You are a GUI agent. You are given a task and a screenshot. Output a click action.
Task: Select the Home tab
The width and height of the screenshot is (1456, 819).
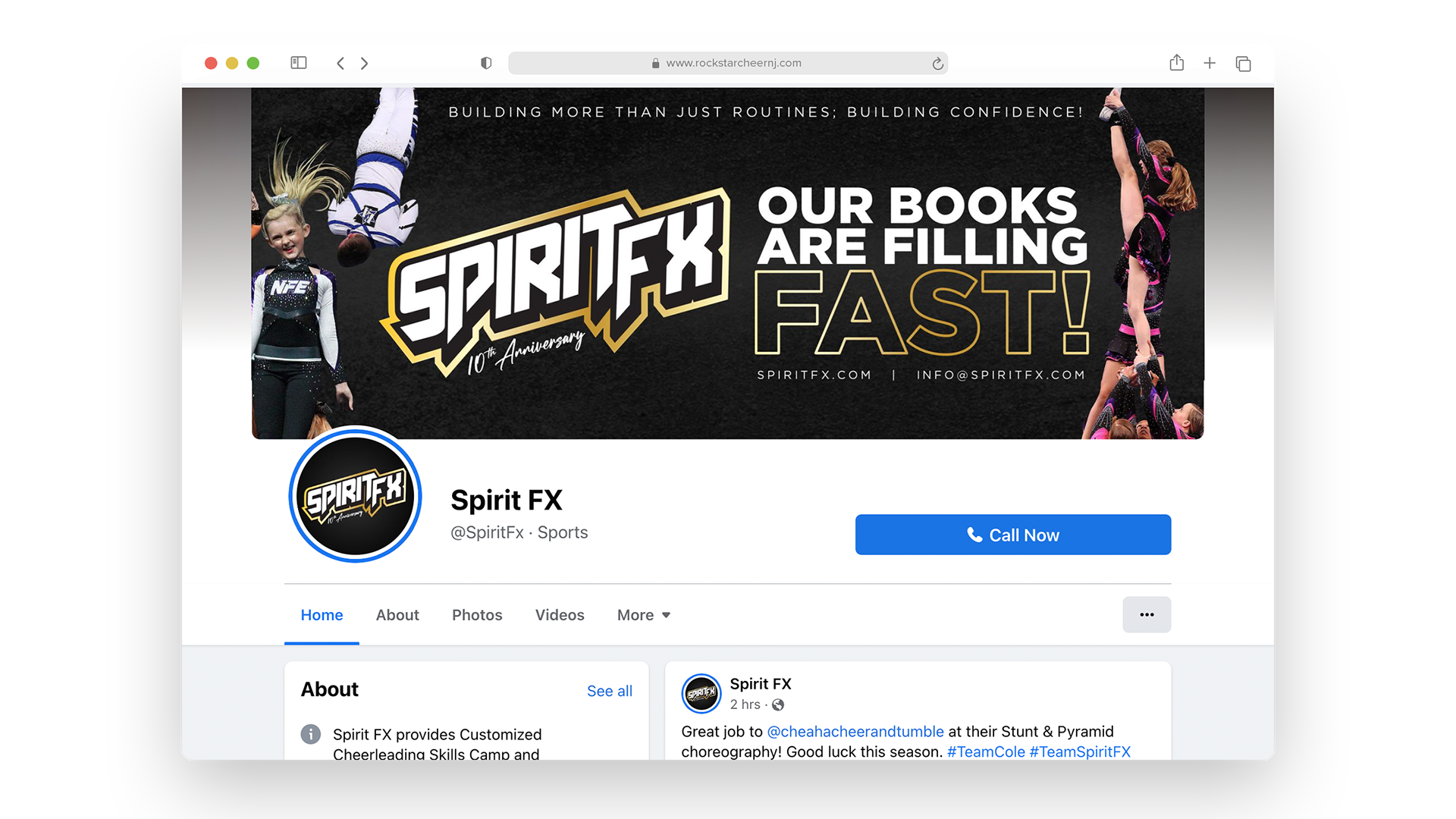click(322, 615)
